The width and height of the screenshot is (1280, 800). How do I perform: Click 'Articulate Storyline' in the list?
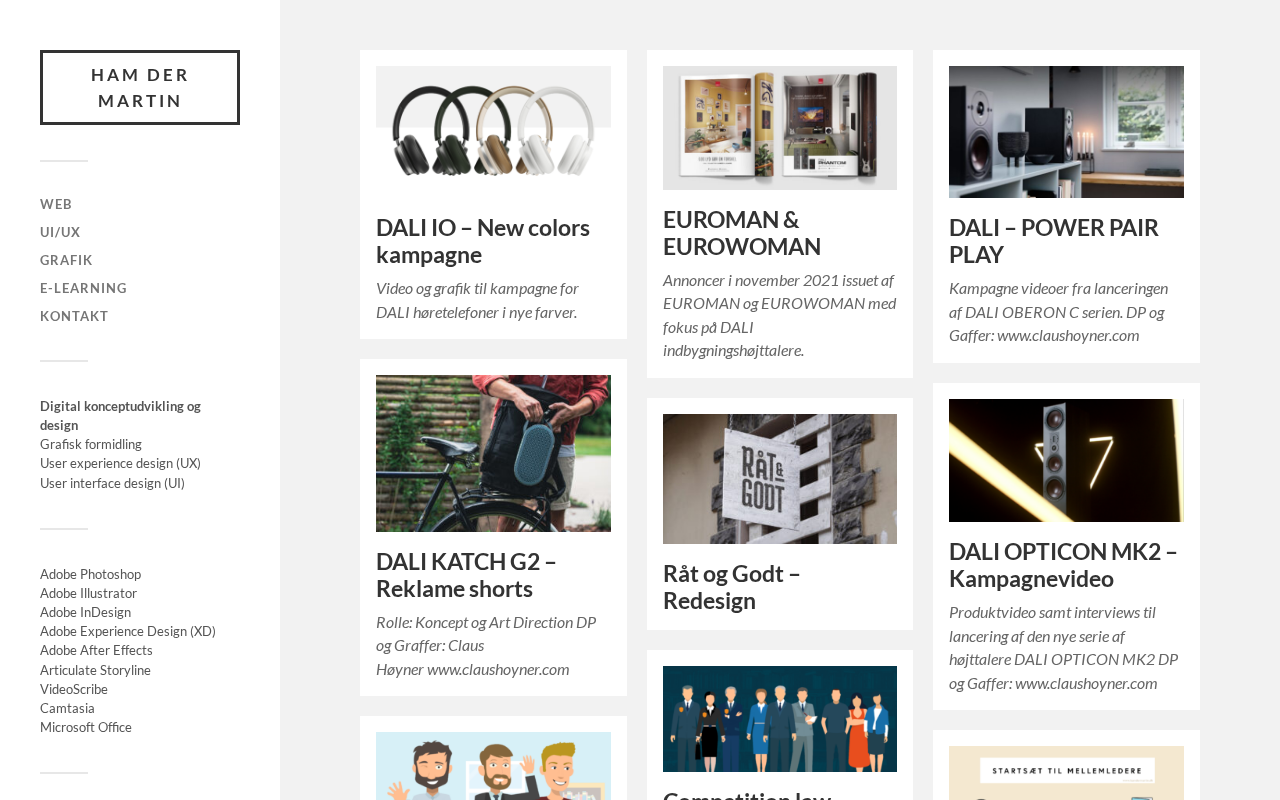click(95, 670)
